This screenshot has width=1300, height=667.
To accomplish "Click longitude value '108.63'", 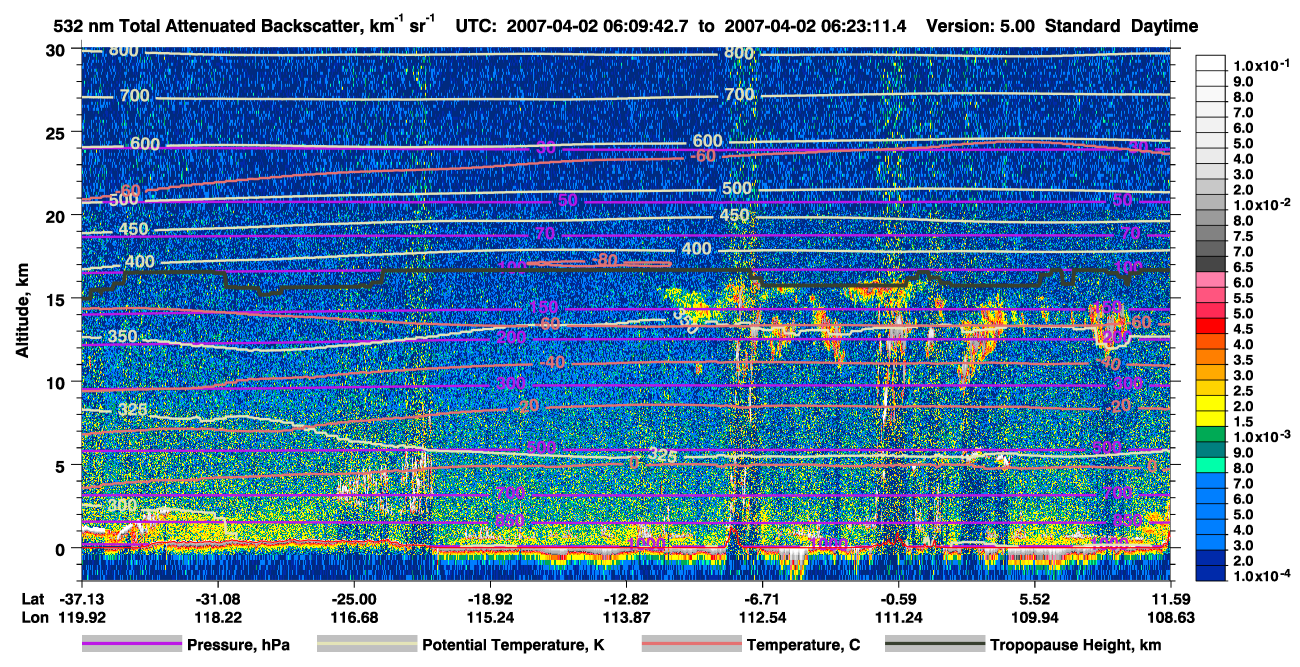I will pyautogui.click(x=1170, y=619).
